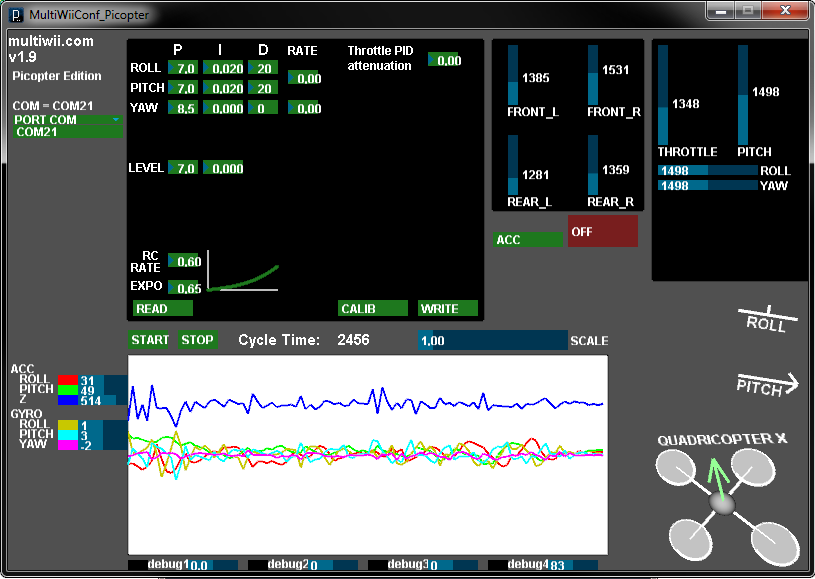
Task: Click the ACC green box
Action: pos(528,240)
